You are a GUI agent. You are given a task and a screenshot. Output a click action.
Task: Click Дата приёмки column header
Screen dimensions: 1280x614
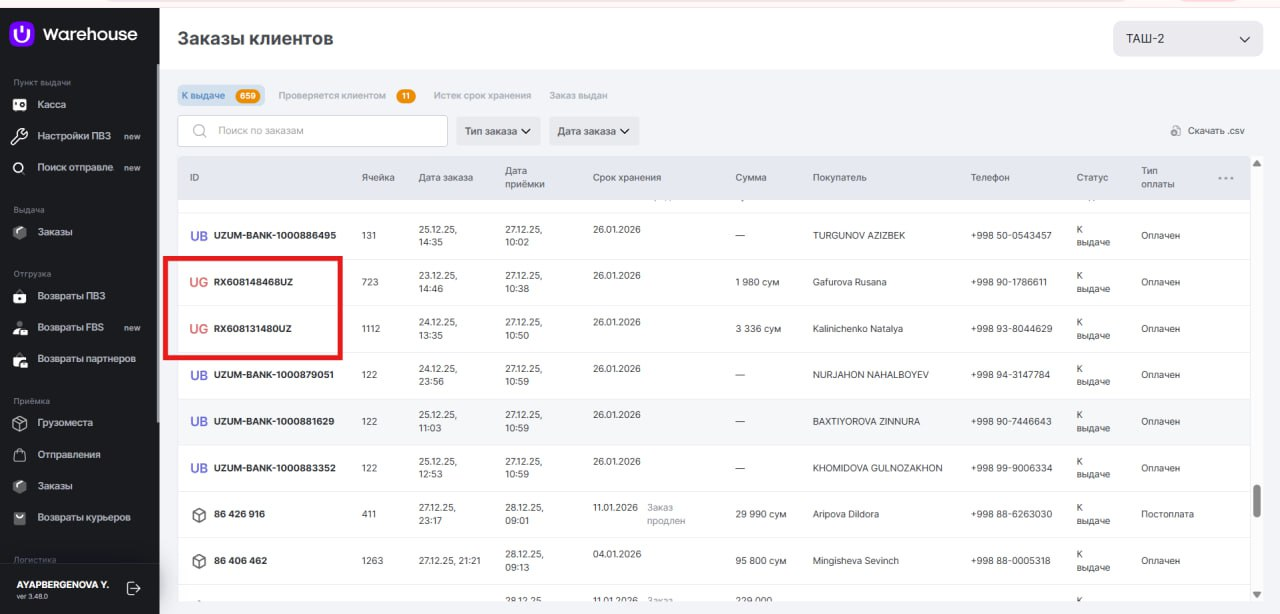[x=525, y=177]
